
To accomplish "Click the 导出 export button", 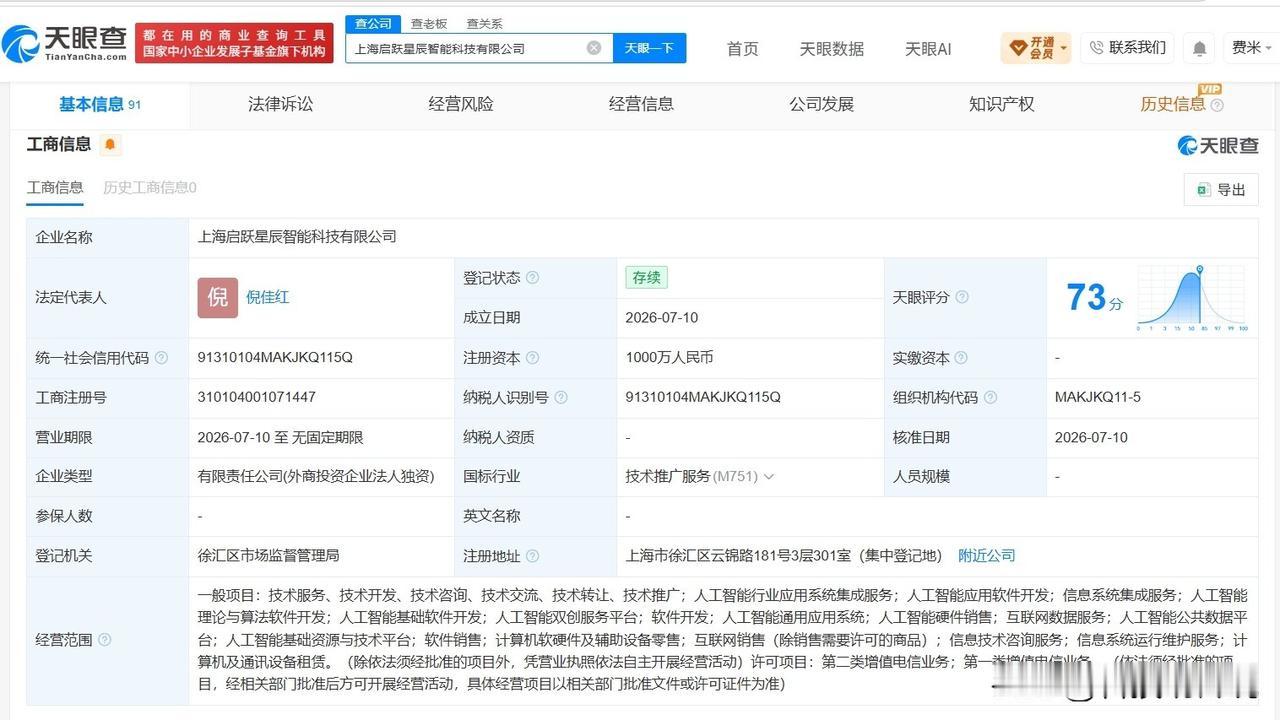I will [x=1221, y=190].
